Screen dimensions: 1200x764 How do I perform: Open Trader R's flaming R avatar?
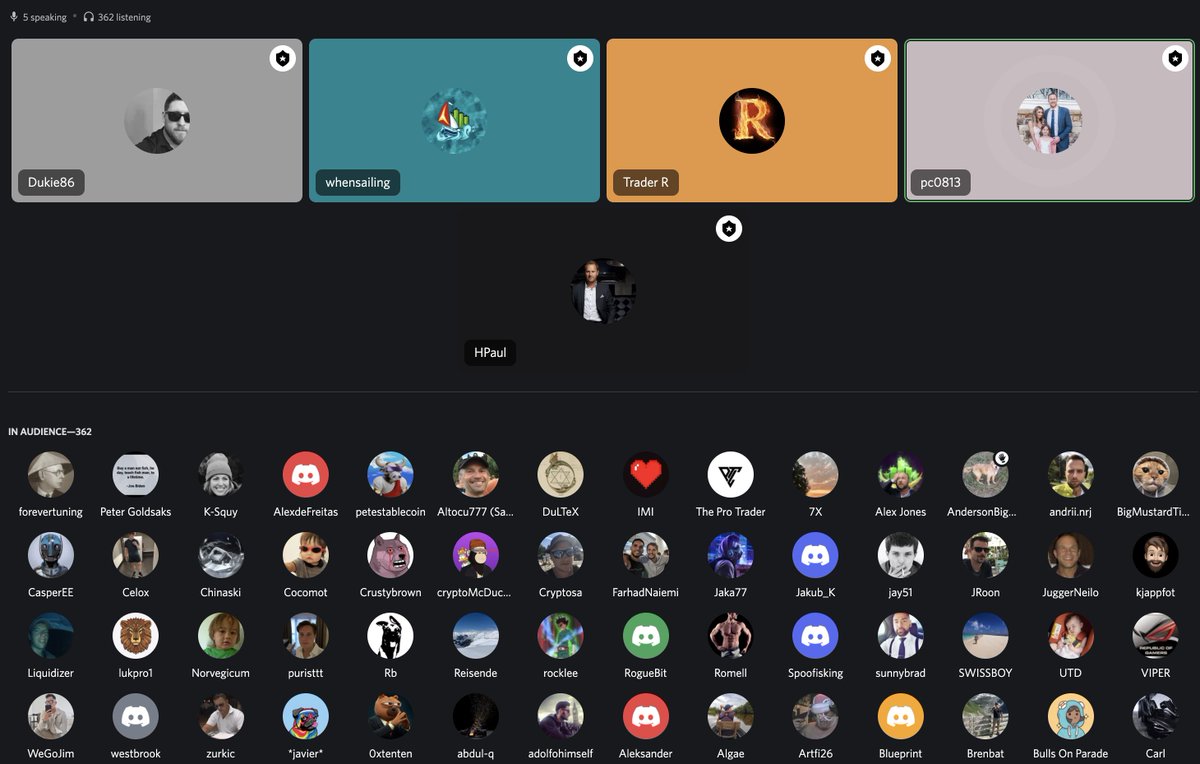[752, 121]
